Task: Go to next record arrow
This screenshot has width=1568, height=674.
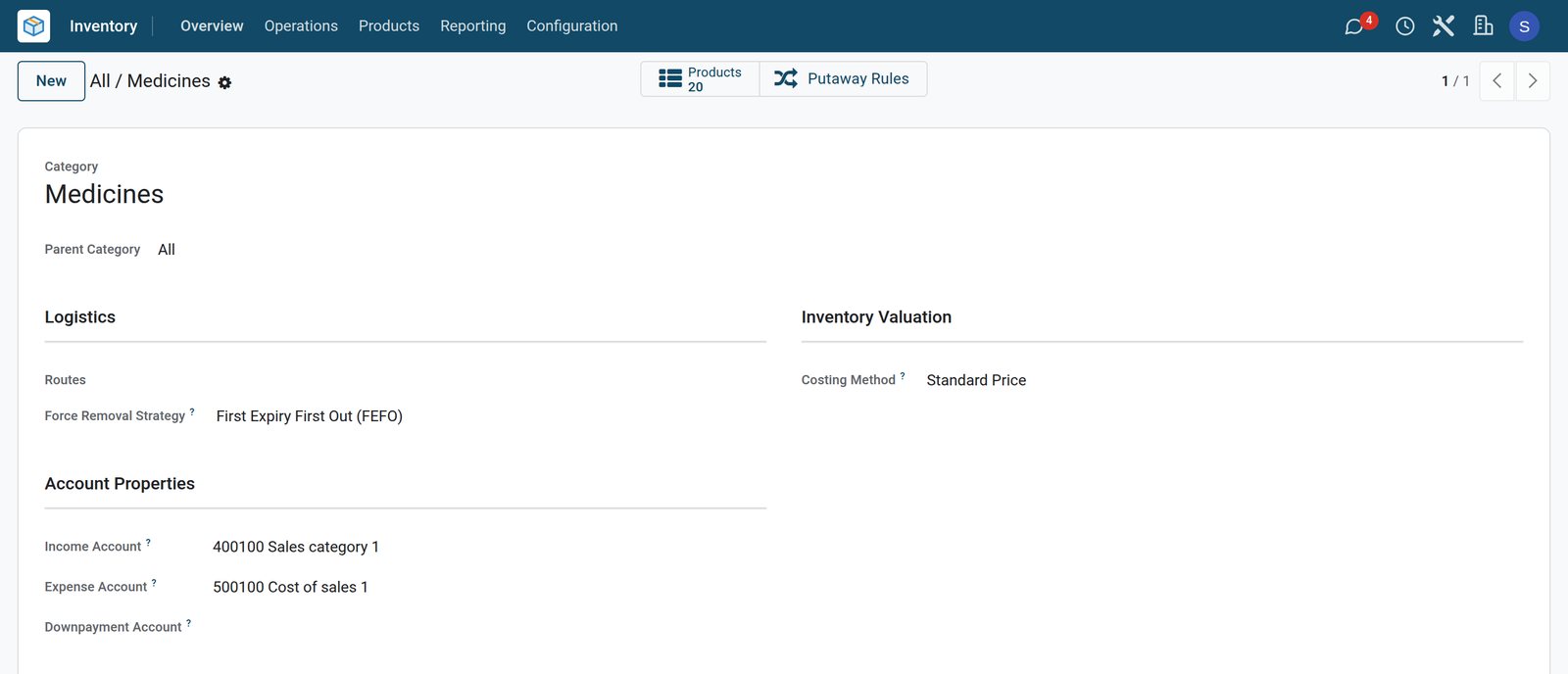Action: click(1533, 81)
